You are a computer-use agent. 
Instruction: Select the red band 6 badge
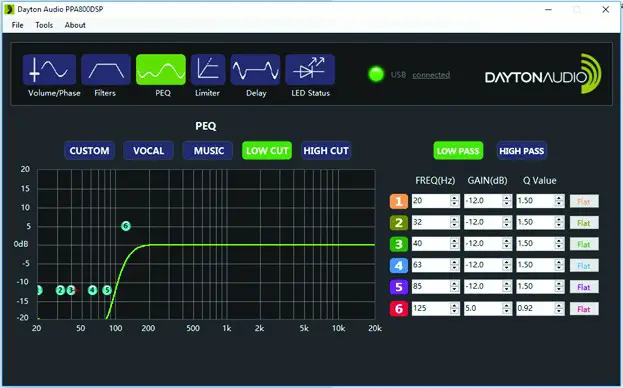coord(399,309)
